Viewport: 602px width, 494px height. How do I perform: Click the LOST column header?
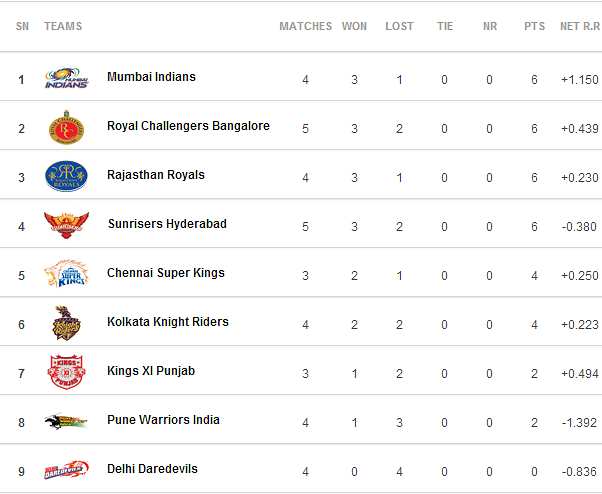[x=399, y=26]
